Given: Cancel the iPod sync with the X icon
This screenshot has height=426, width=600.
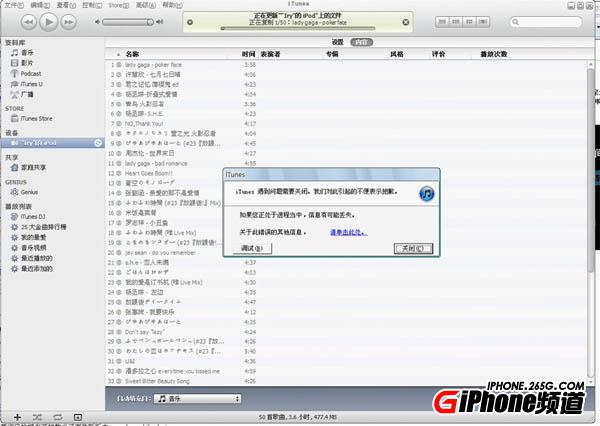Looking at the screenshot, I should (406, 22).
